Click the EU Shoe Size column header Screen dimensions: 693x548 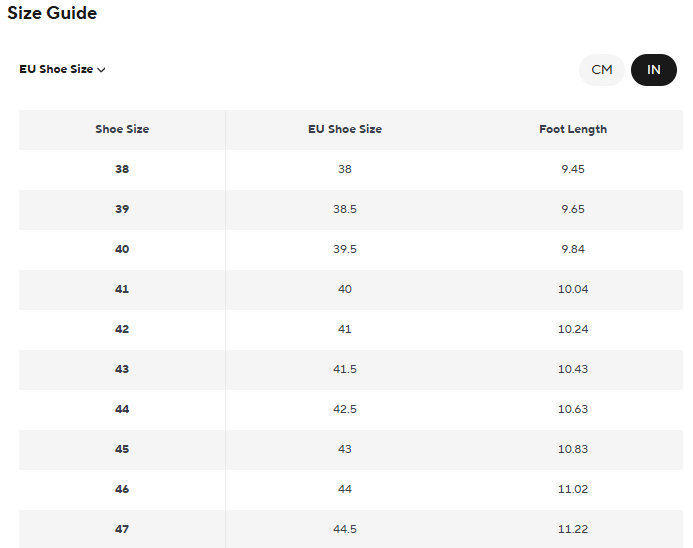[x=345, y=130]
